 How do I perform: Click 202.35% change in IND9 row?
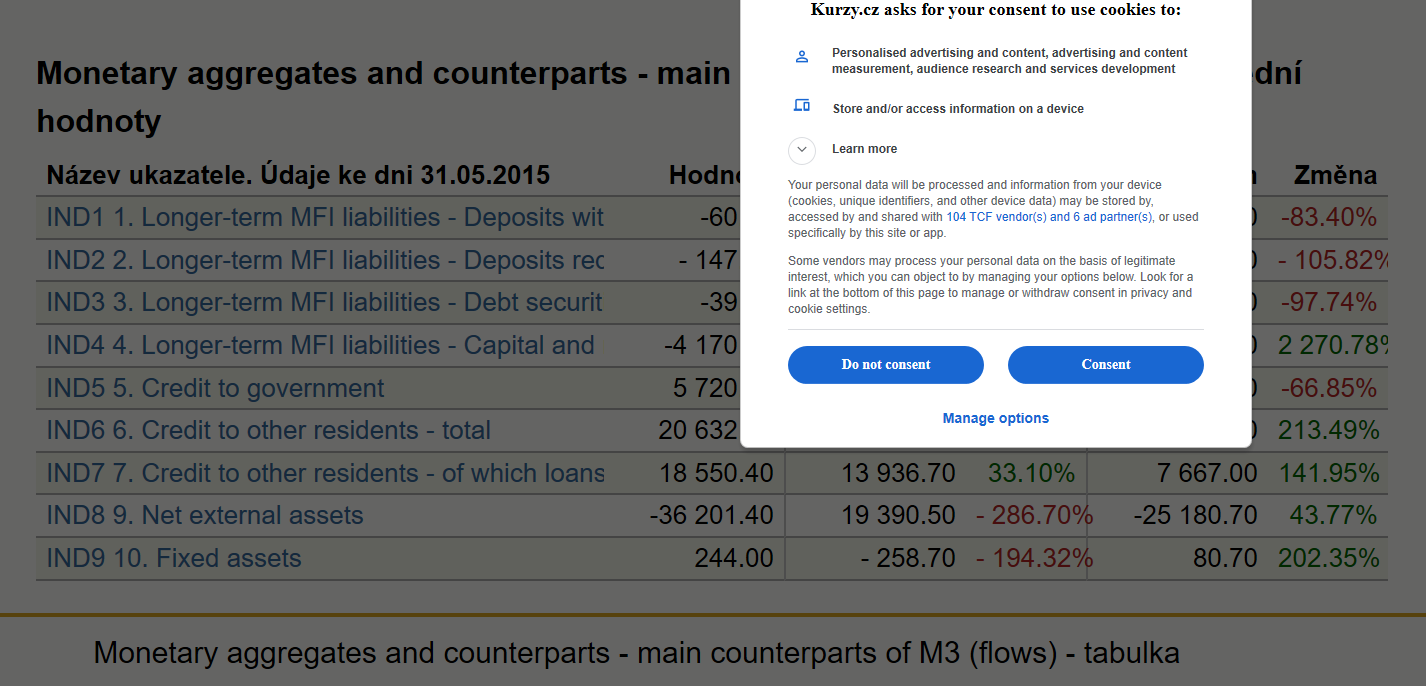[1329, 558]
